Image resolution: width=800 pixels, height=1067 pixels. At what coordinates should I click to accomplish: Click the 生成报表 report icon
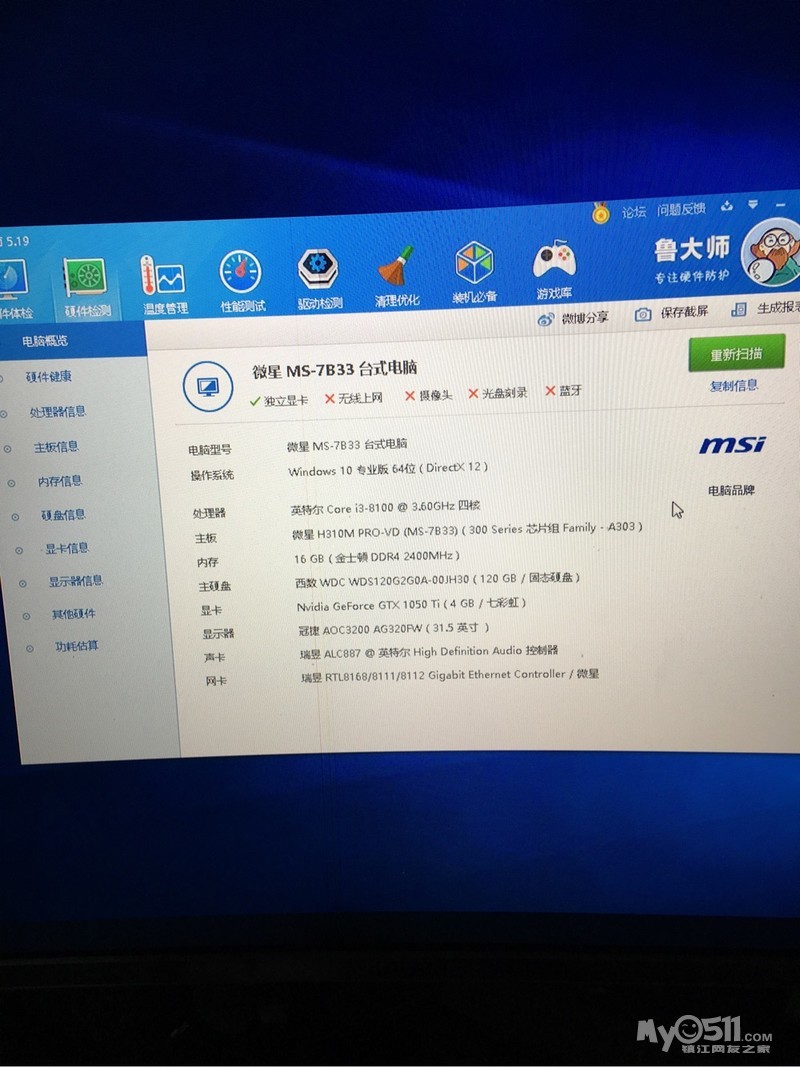pyautogui.click(x=739, y=310)
